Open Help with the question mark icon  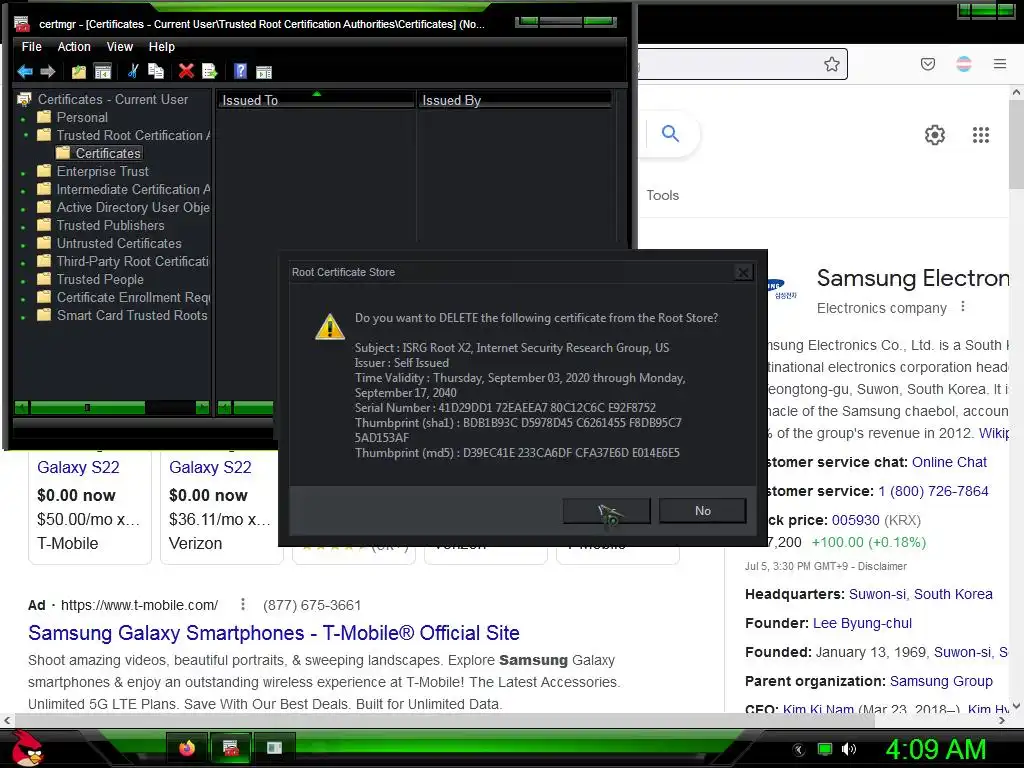[x=240, y=71]
